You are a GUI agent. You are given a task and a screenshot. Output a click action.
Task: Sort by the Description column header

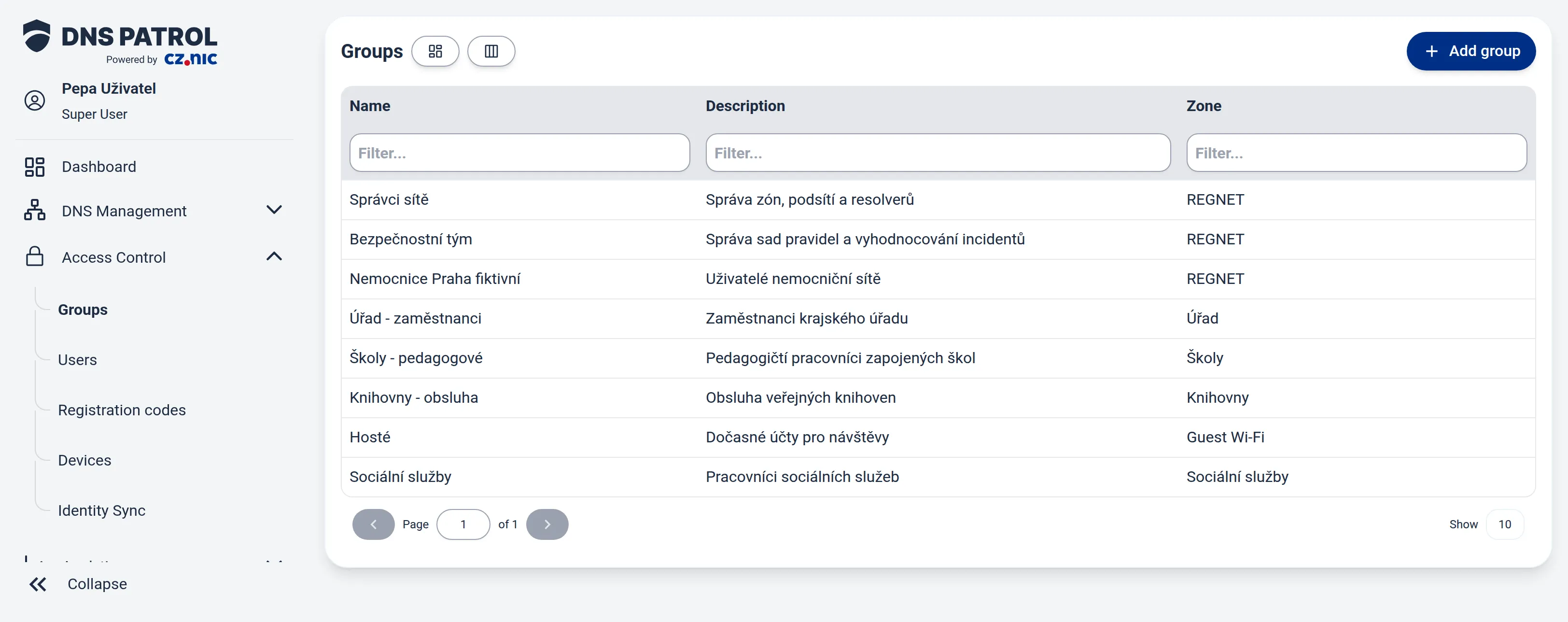click(x=745, y=106)
